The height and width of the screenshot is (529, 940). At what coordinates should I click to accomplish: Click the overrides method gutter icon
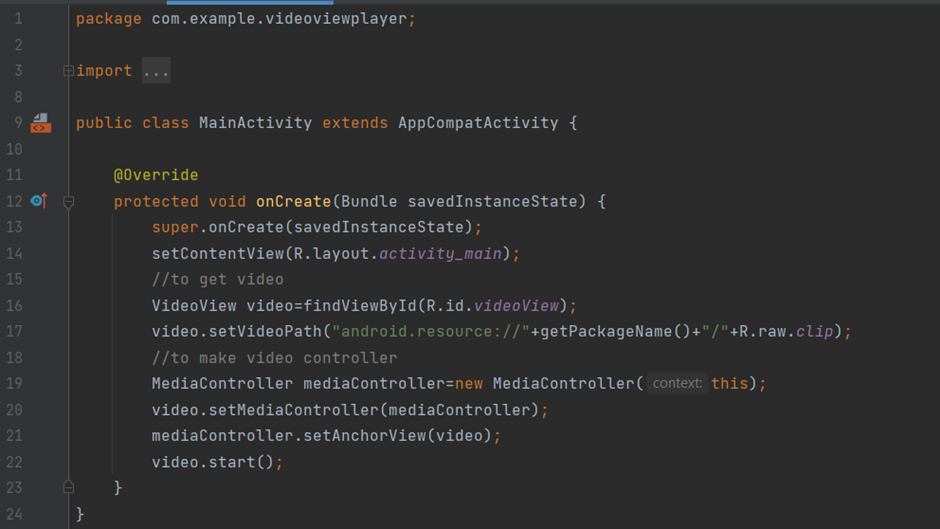pyautogui.click(x=38, y=201)
